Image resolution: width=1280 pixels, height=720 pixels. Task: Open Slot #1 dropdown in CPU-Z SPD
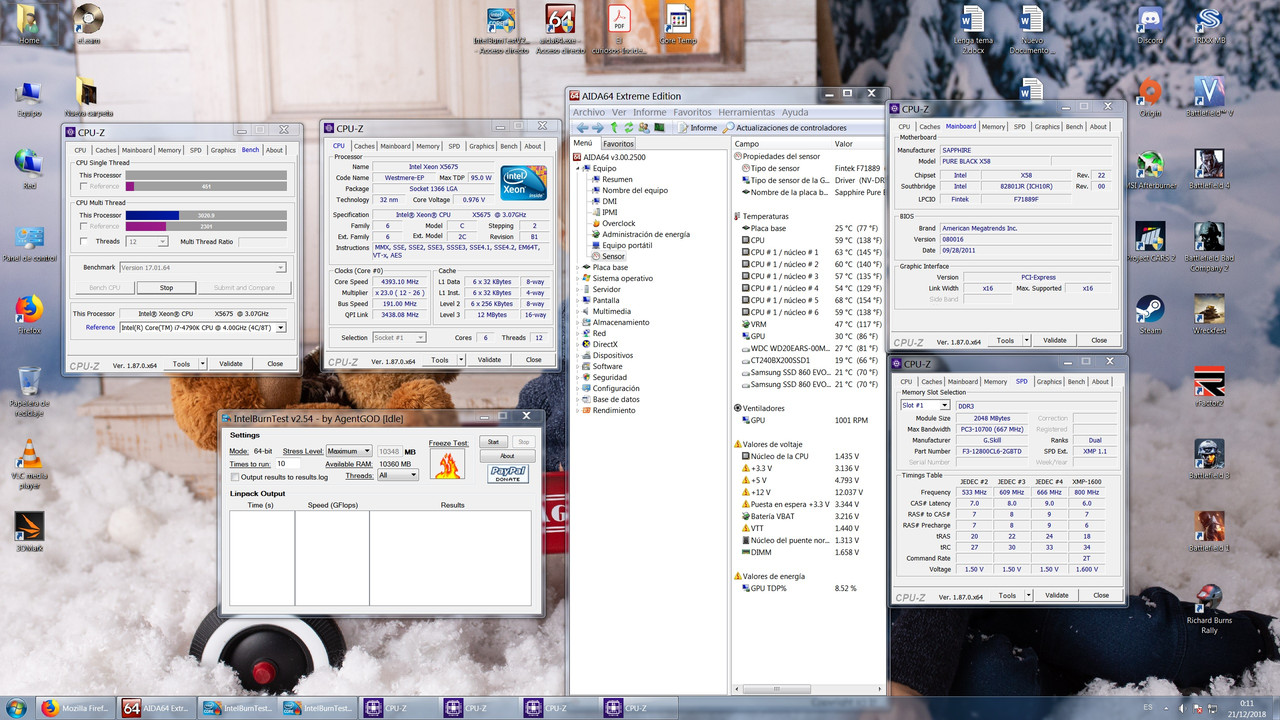(x=926, y=405)
